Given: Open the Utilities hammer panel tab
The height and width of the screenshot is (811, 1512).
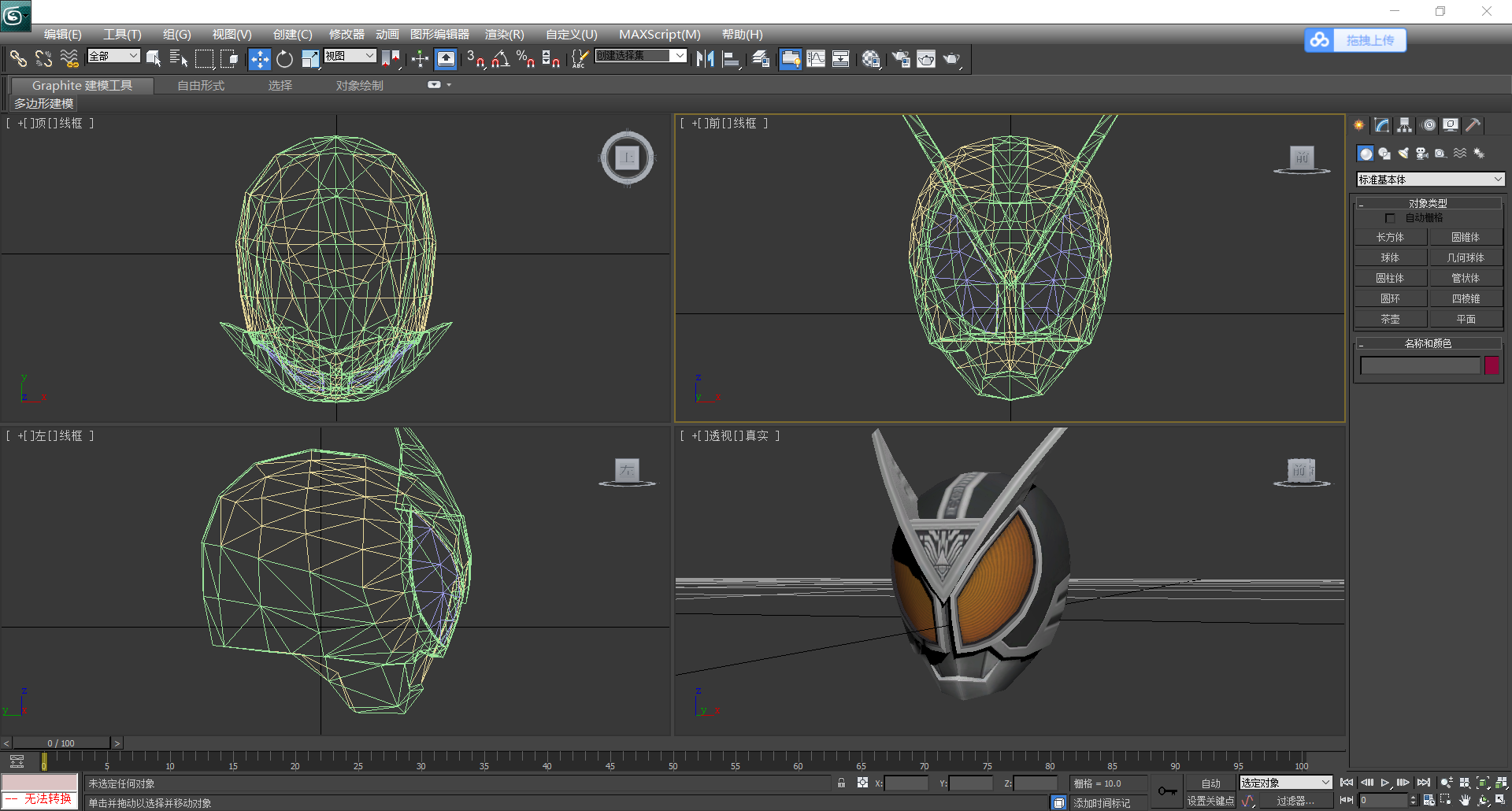Looking at the screenshot, I should pyautogui.click(x=1473, y=125).
